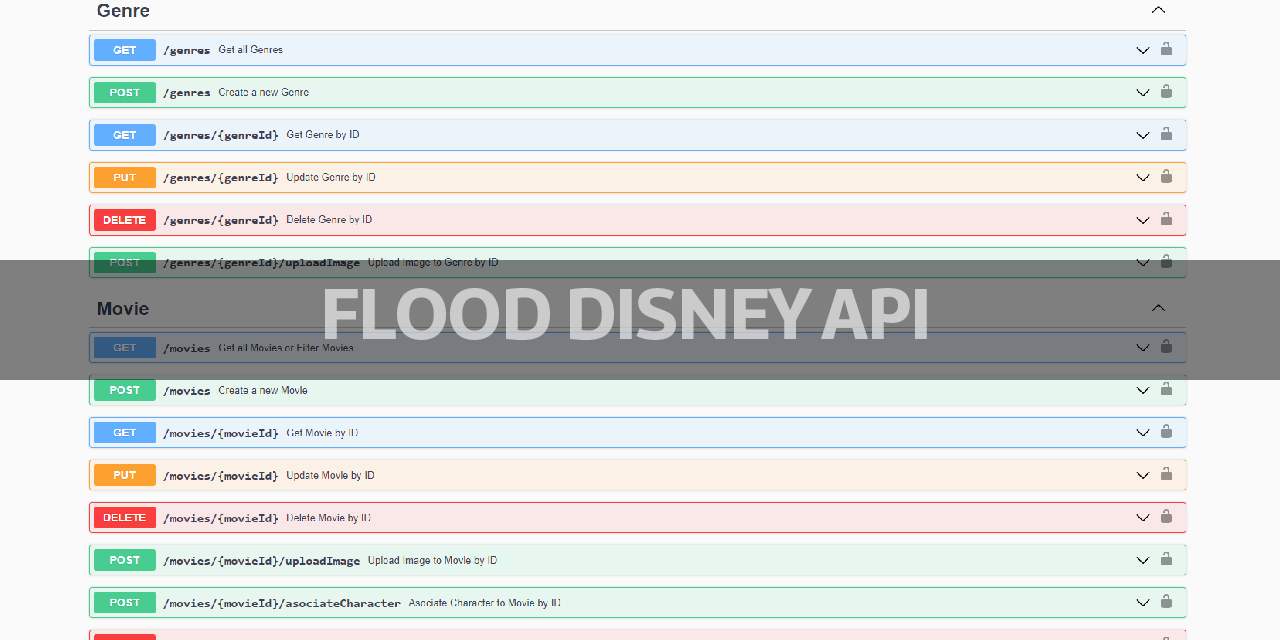Expand GET /movies/{movieId} Get Movie by ID
This screenshot has height=640, width=1280.
pos(1142,432)
